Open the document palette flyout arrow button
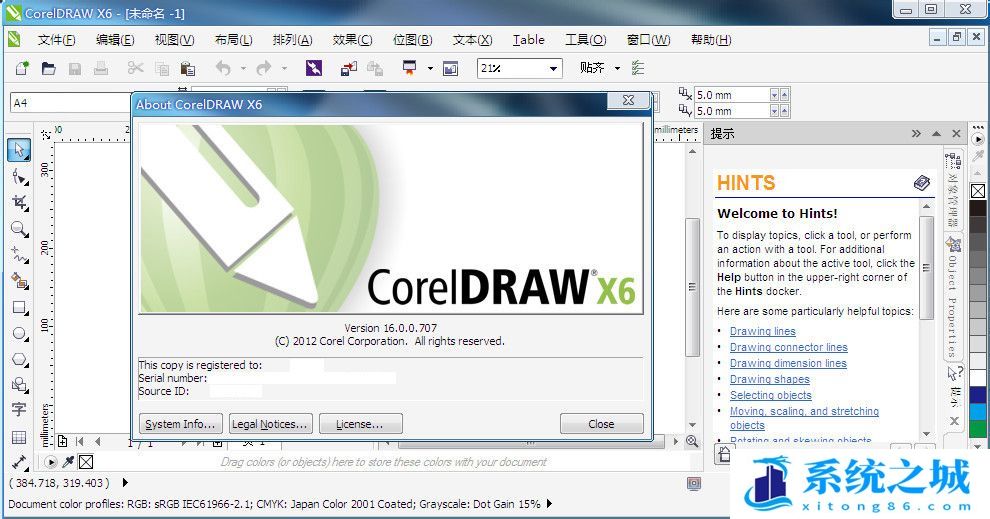The image size is (990, 519). [51, 462]
